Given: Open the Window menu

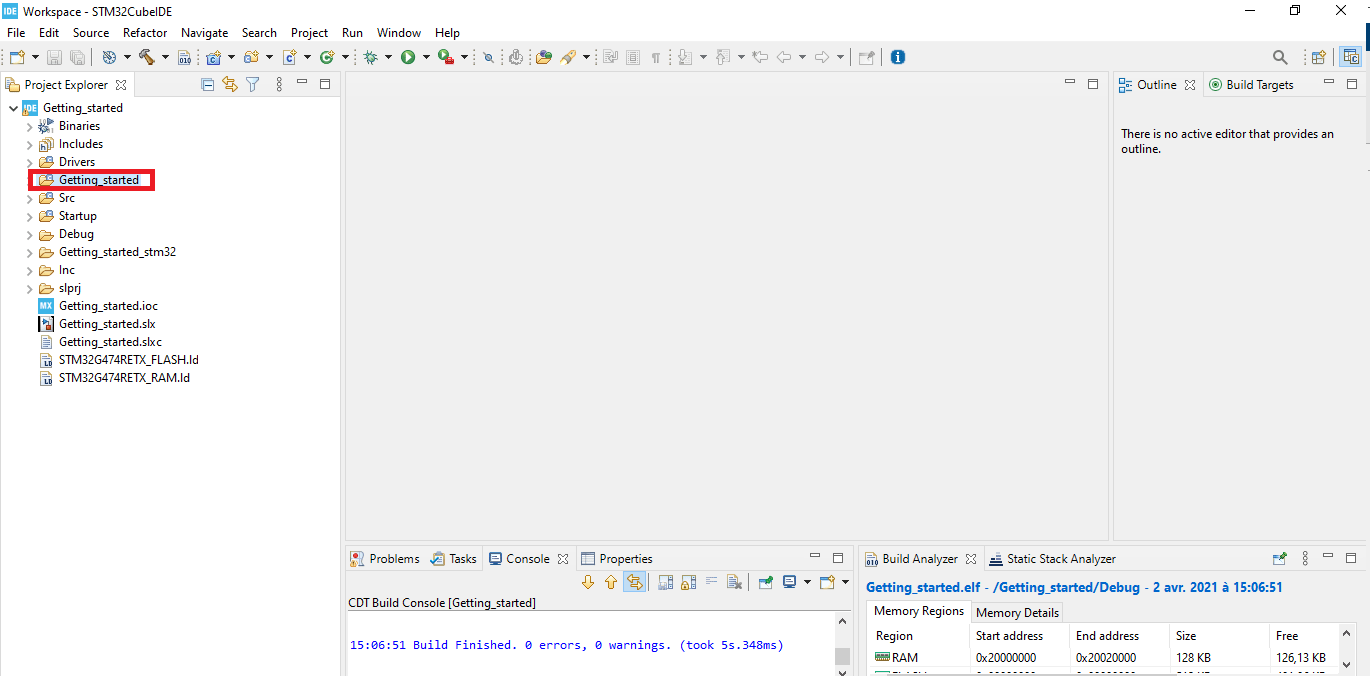Looking at the screenshot, I should pyautogui.click(x=399, y=33).
